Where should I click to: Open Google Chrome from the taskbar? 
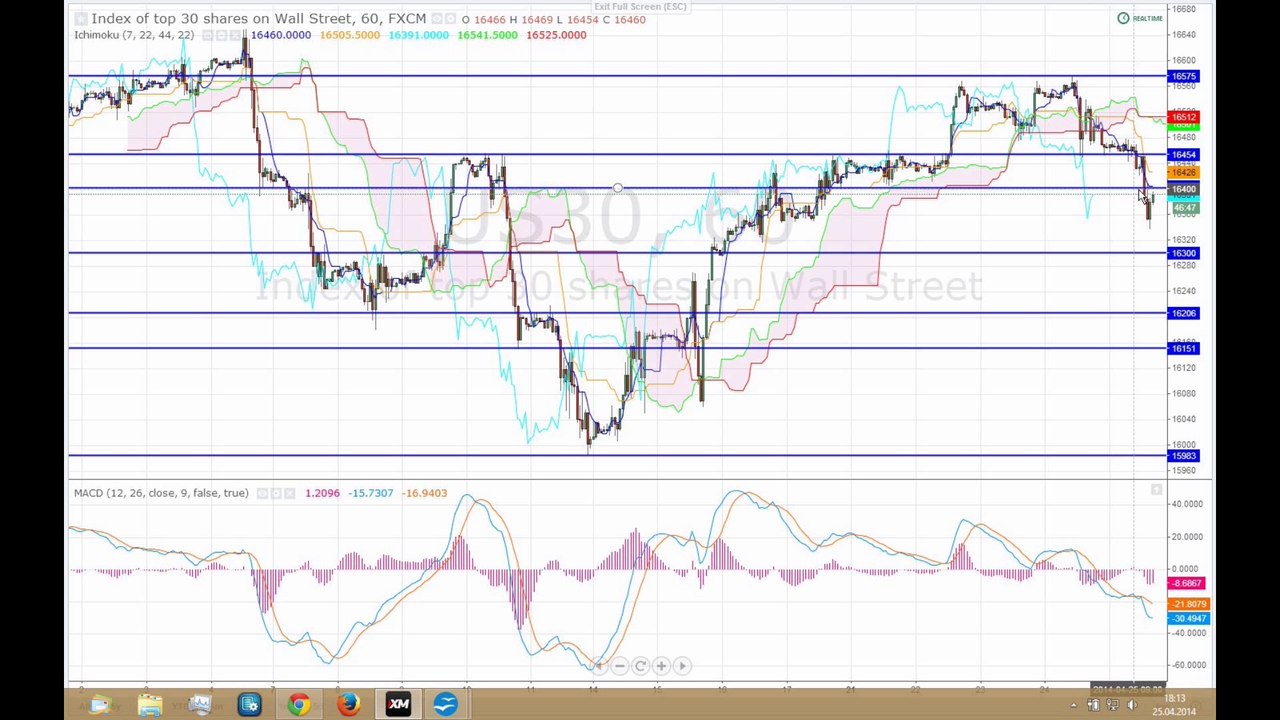[x=298, y=705]
